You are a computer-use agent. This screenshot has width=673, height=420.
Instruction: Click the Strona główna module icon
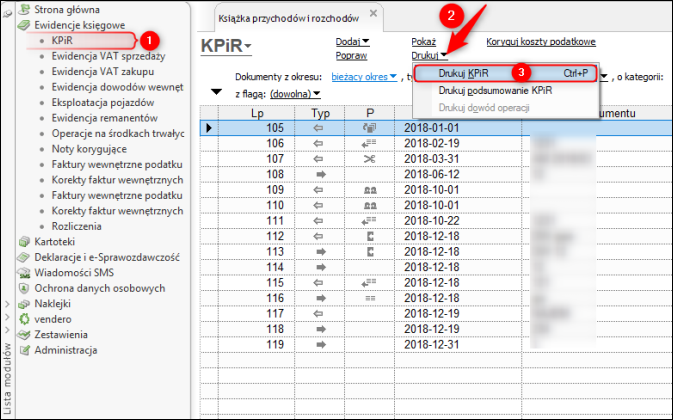point(25,9)
